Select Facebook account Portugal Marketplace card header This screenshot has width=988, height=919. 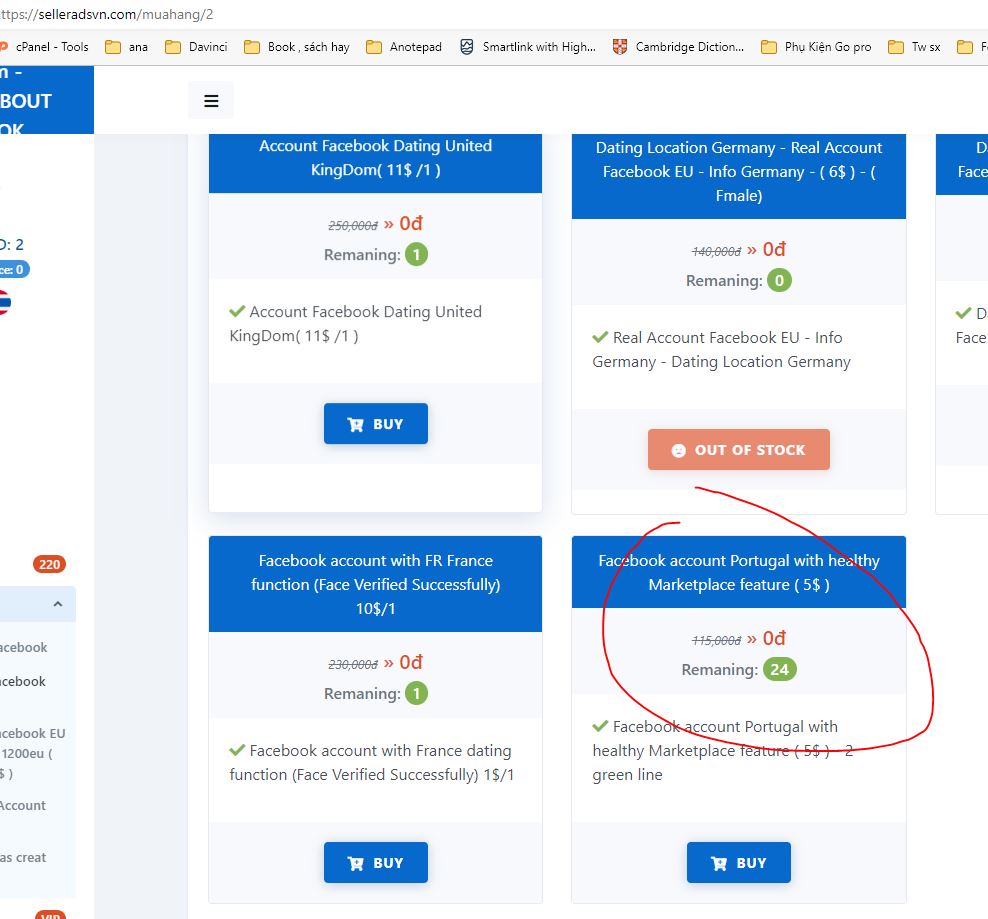coord(738,572)
